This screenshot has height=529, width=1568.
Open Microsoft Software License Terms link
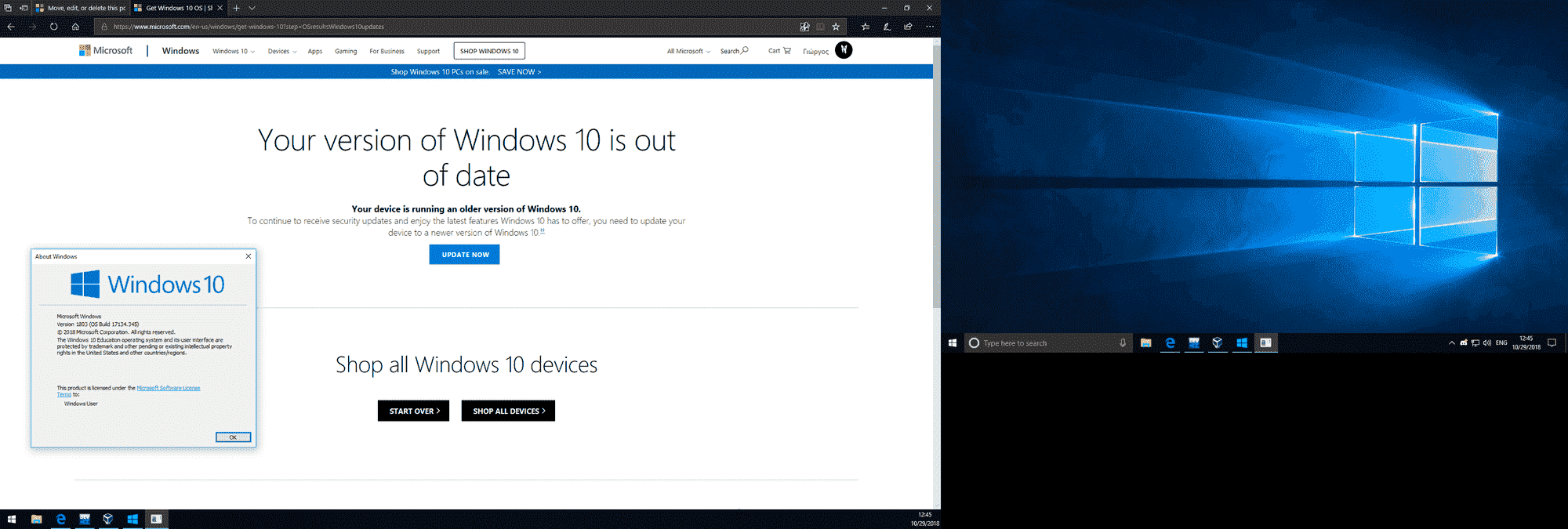click(x=168, y=389)
